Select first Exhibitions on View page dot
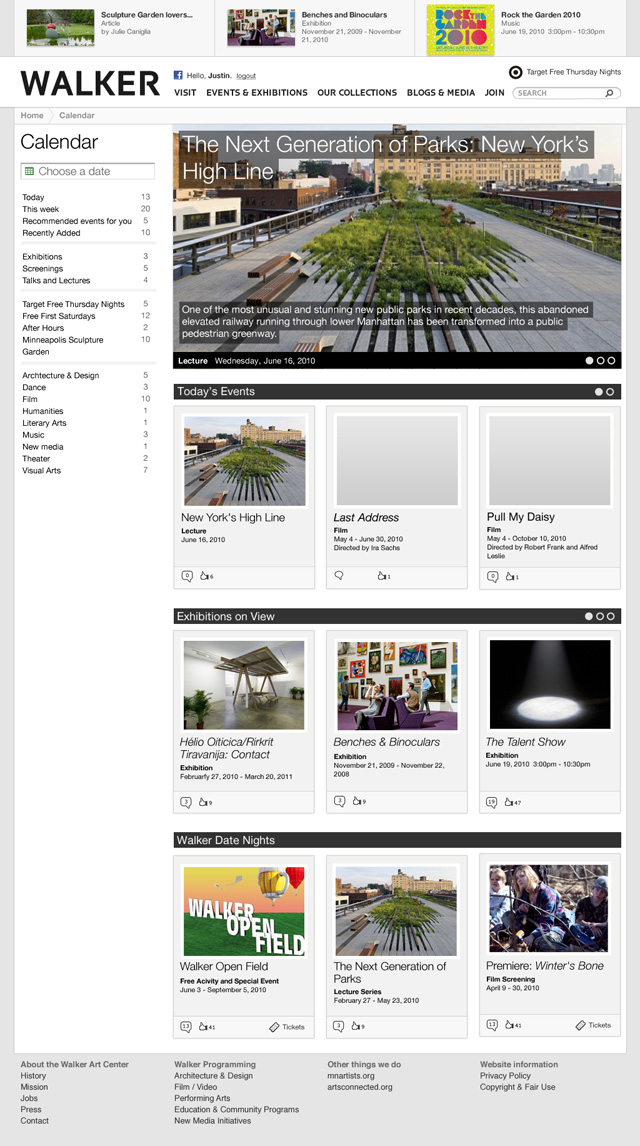This screenshot has width=640, height=1146. [589, 616]
